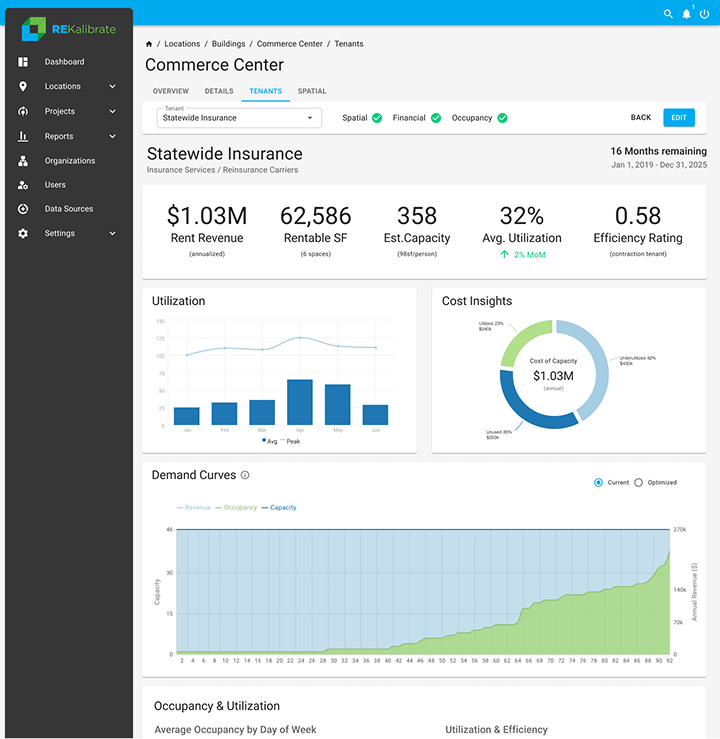The width and height of the screenshot is (720, 739).
Task: Click the Spatial green check icon
Action: [x=377, y=118]
